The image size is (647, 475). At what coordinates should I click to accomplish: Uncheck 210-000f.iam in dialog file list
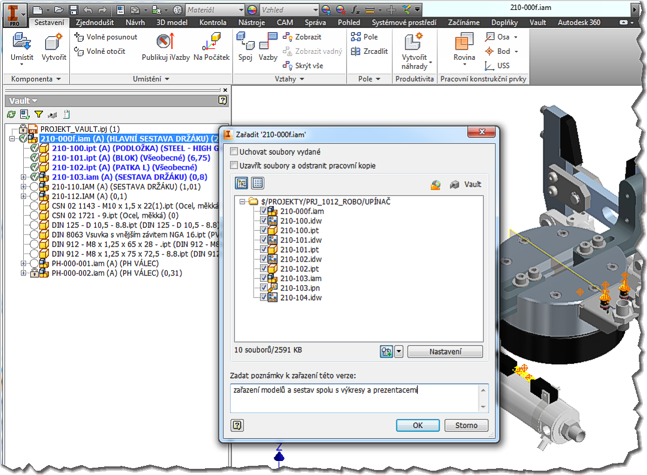click(264, 211)
